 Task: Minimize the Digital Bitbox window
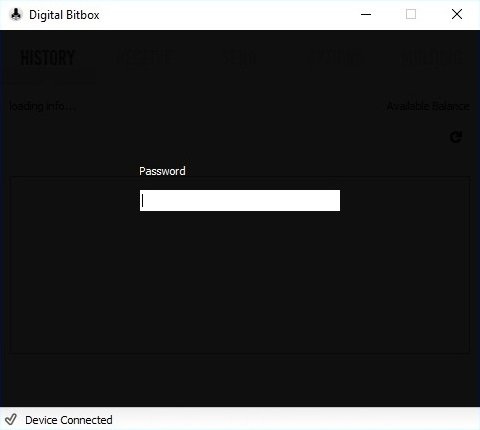366,14
